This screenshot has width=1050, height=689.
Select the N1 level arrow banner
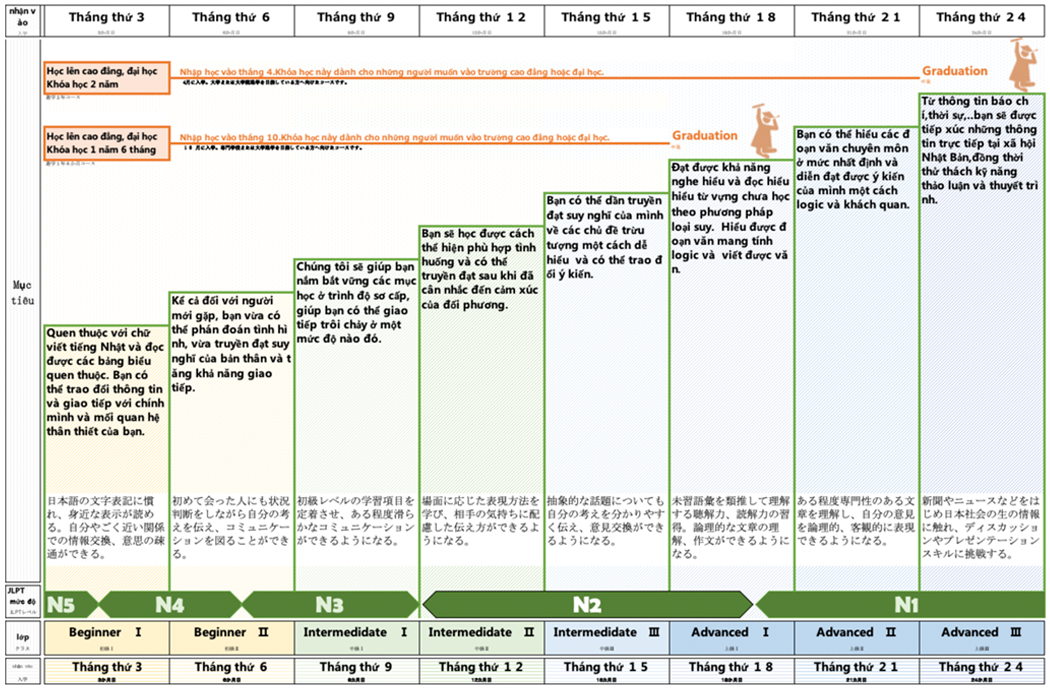tap(904, 604)
